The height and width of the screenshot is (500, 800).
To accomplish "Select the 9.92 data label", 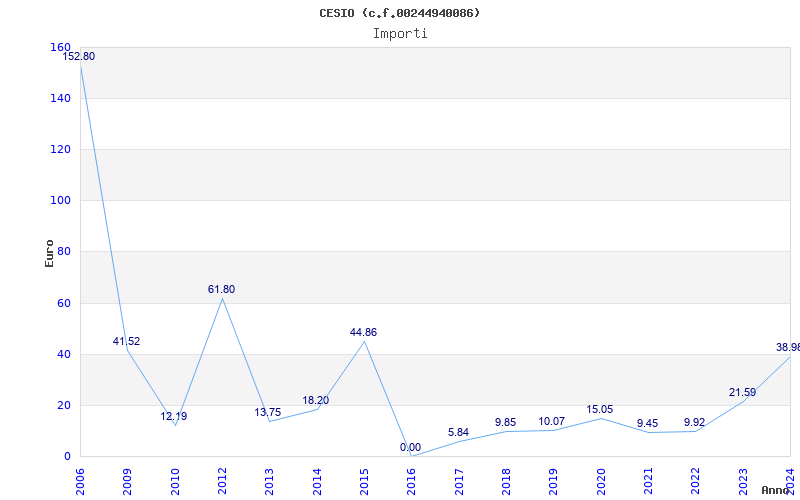I will [694, 422].
